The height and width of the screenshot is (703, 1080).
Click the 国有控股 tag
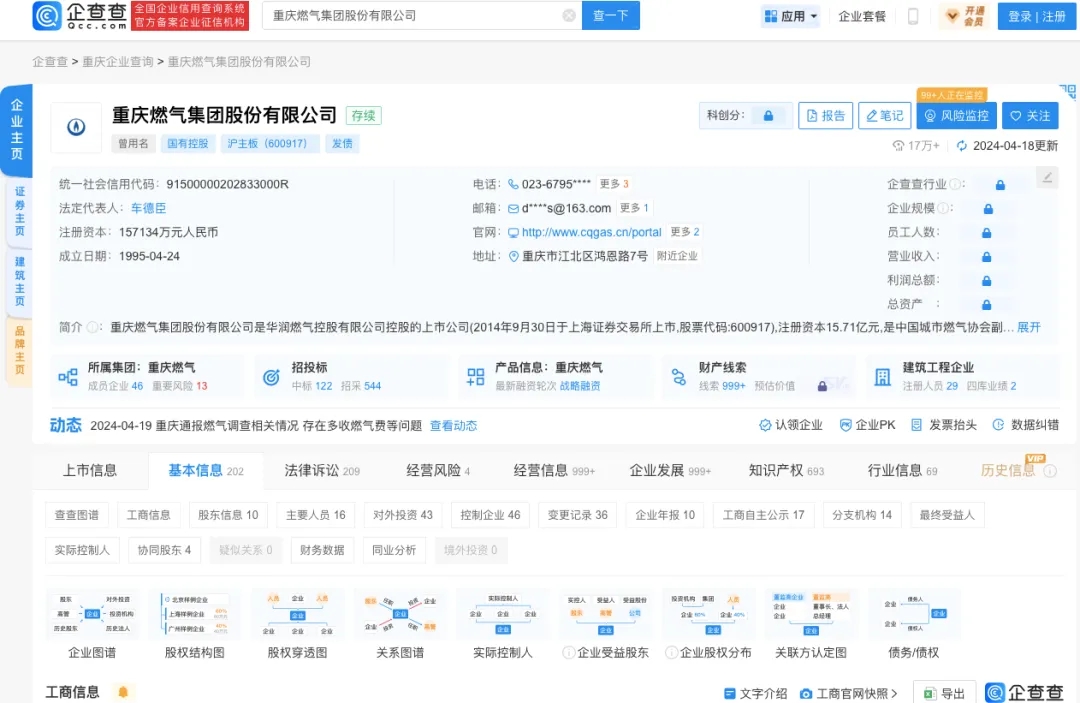187,143
